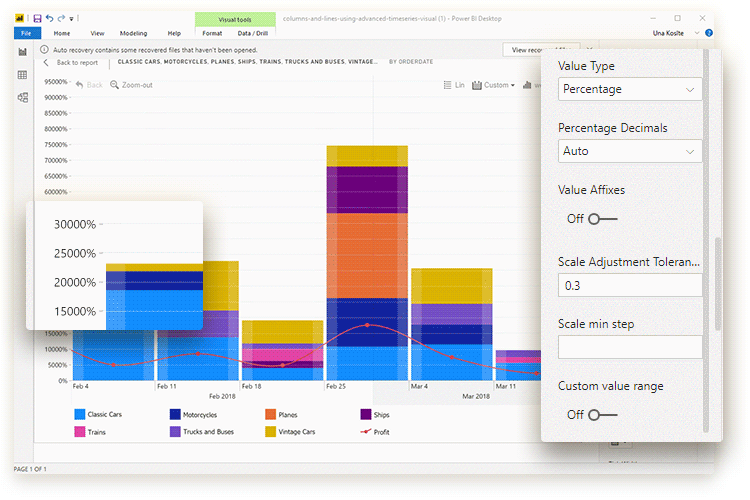
Task: Click the Undo arrow icon
Action: 50,19
